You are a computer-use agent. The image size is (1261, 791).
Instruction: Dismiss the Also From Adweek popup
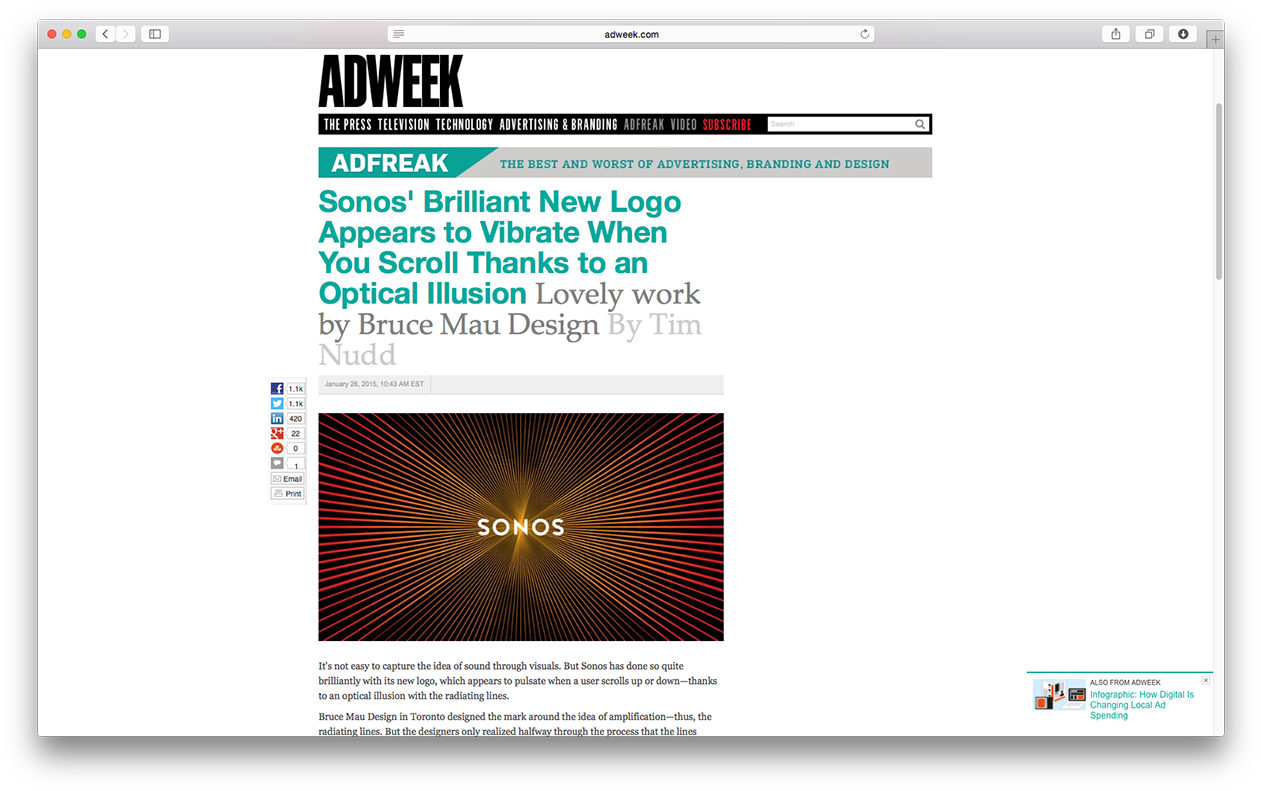1206,679
